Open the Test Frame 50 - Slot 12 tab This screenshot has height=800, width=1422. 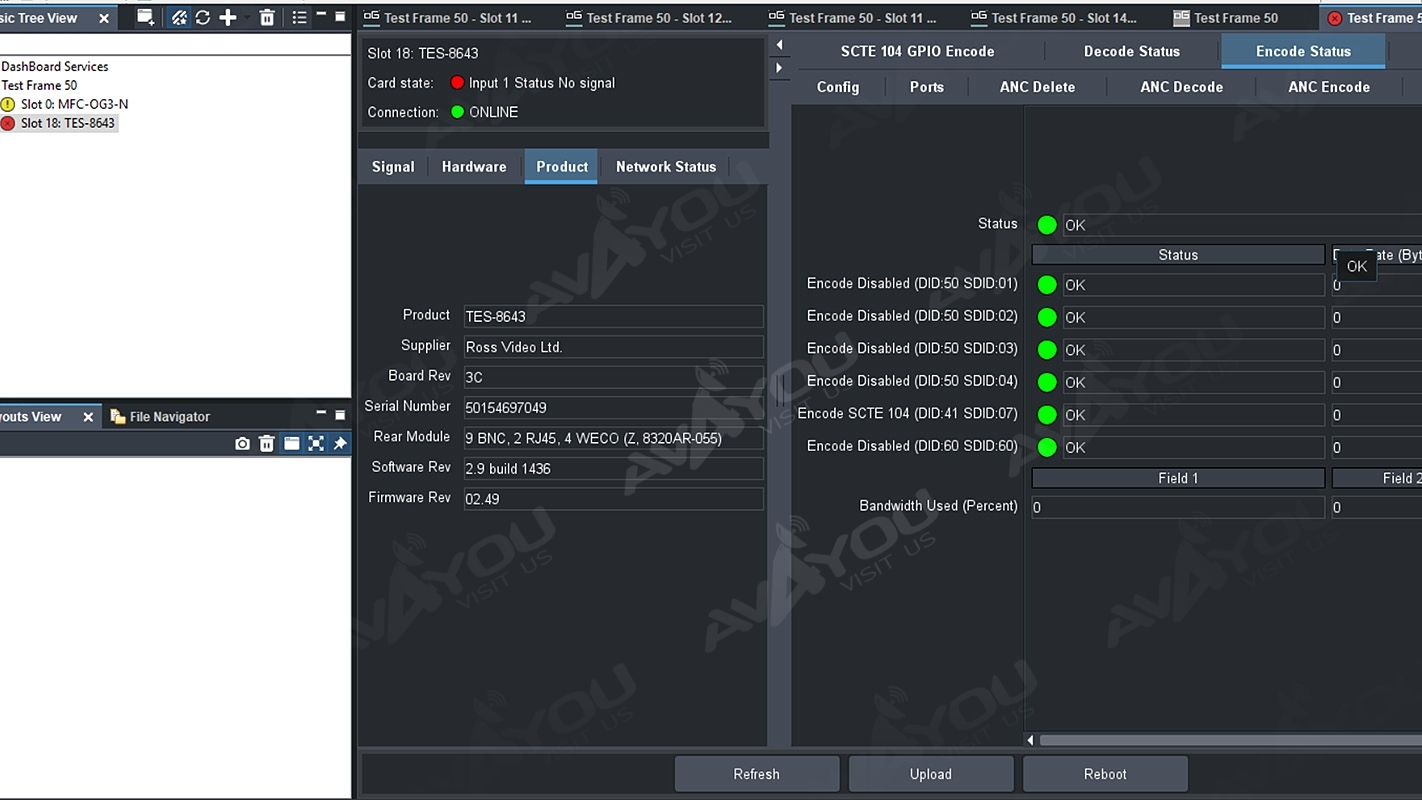pyautogui.click(x=650, y=17)
